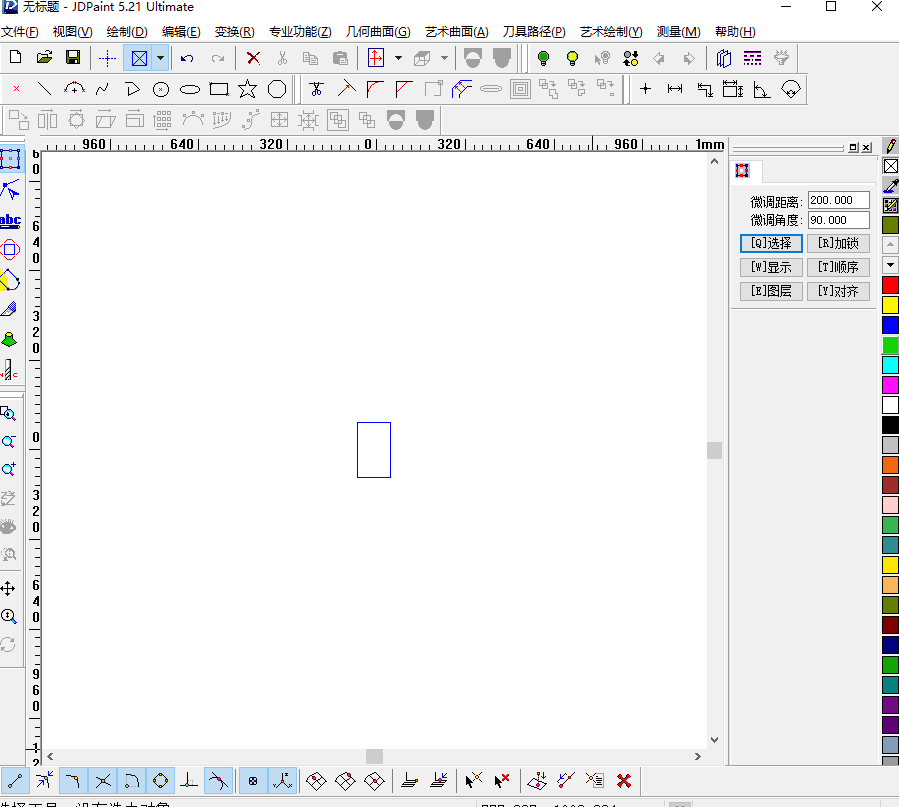
Task: Undo the last action
Action: 187,58
